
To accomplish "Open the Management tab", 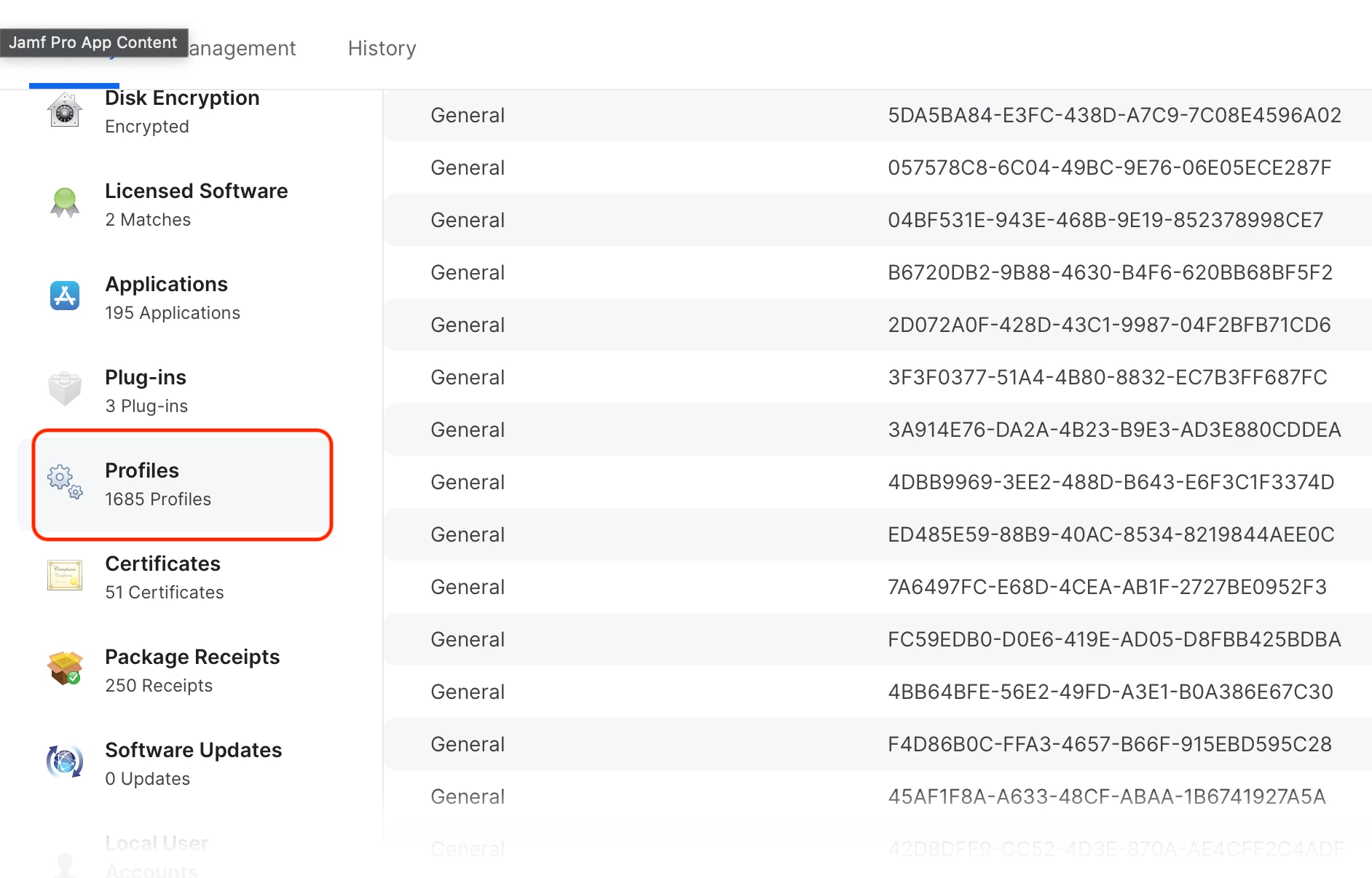I will pyautogui.click(x=242, y=48).
